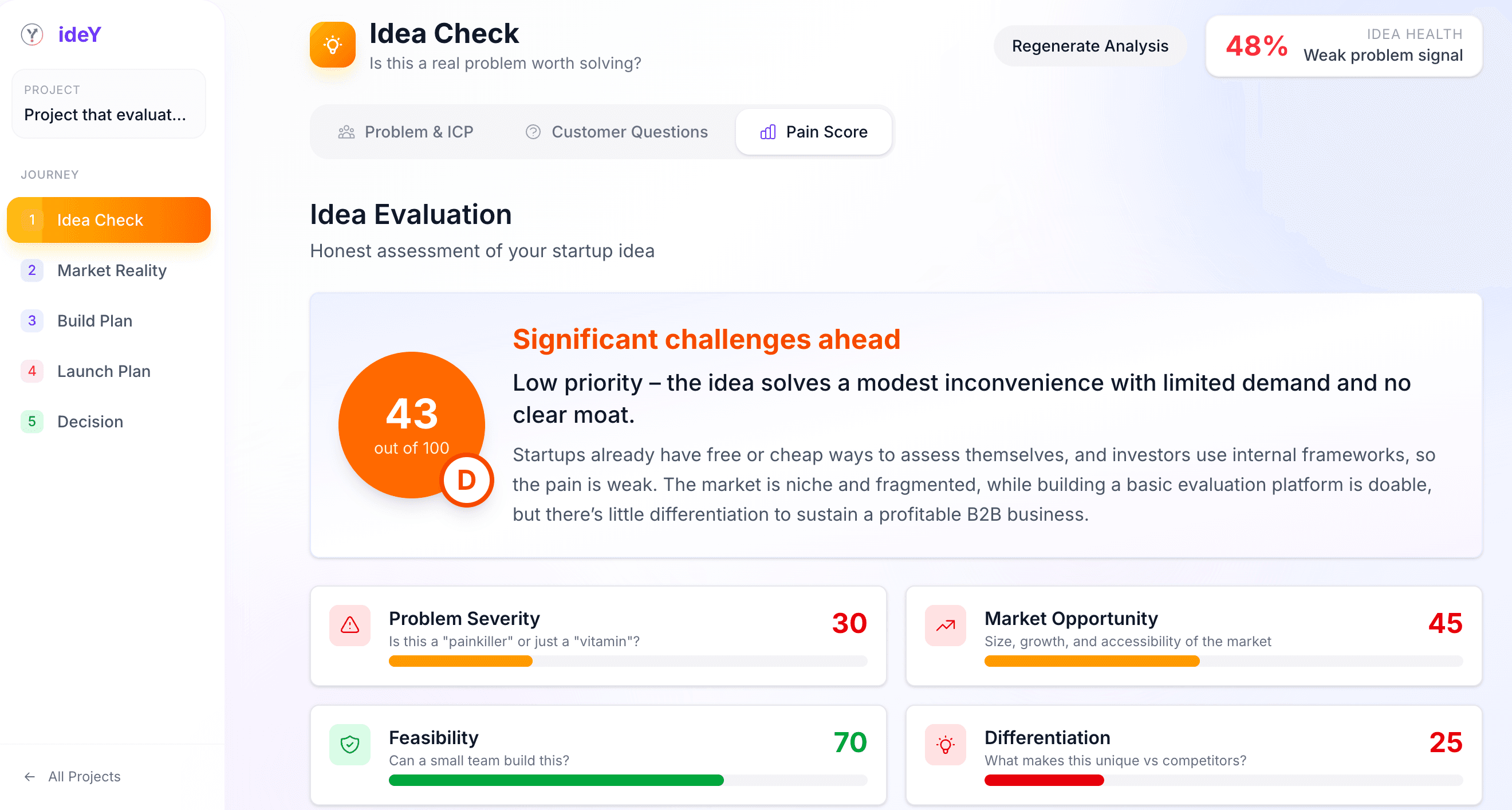Click the Feasibility shield icon
This screenshot has width=1512, height=810.
(x=349, y=745)
